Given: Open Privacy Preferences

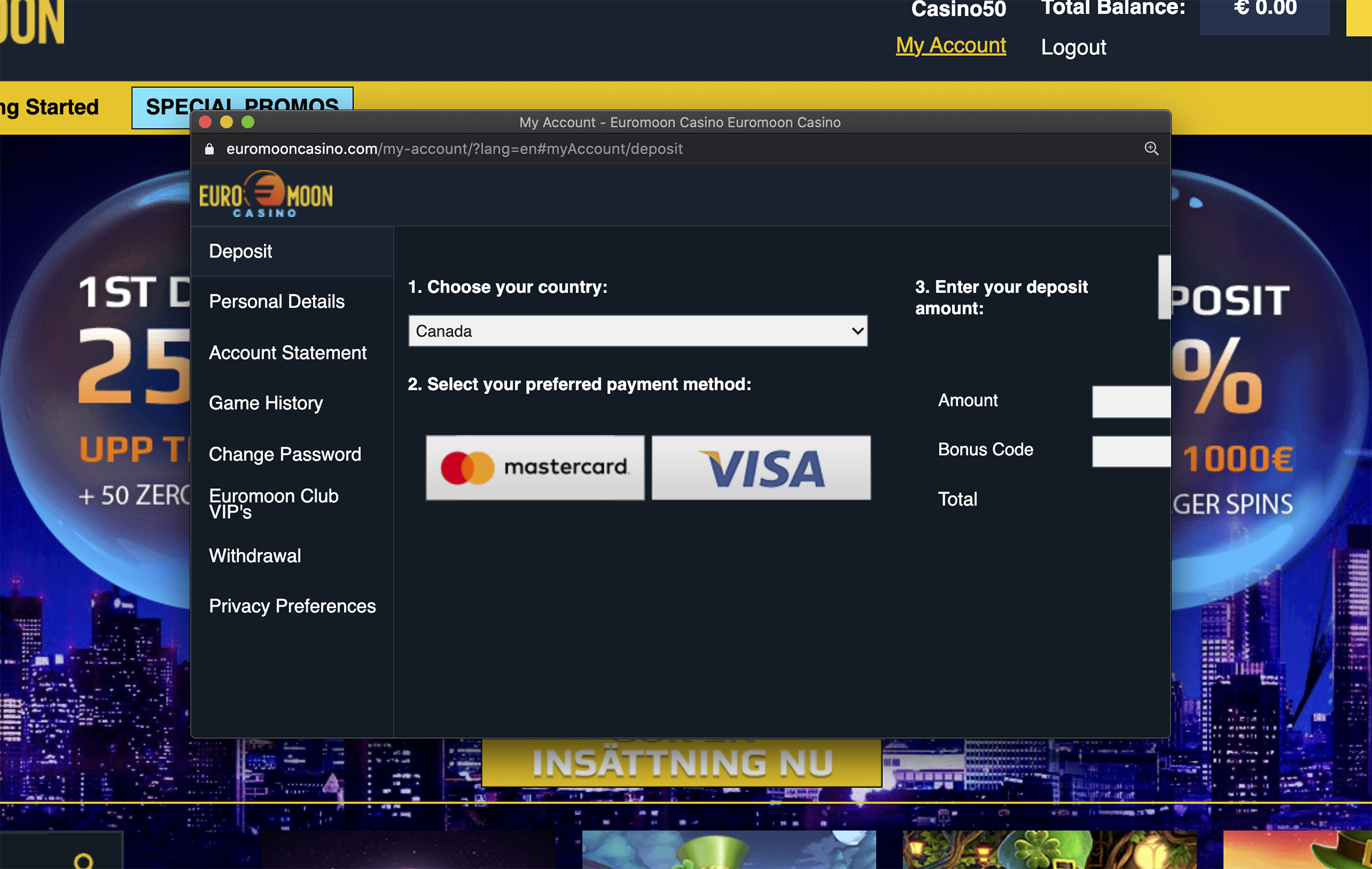Looking at the screenshot, I should tap(292, 606).
